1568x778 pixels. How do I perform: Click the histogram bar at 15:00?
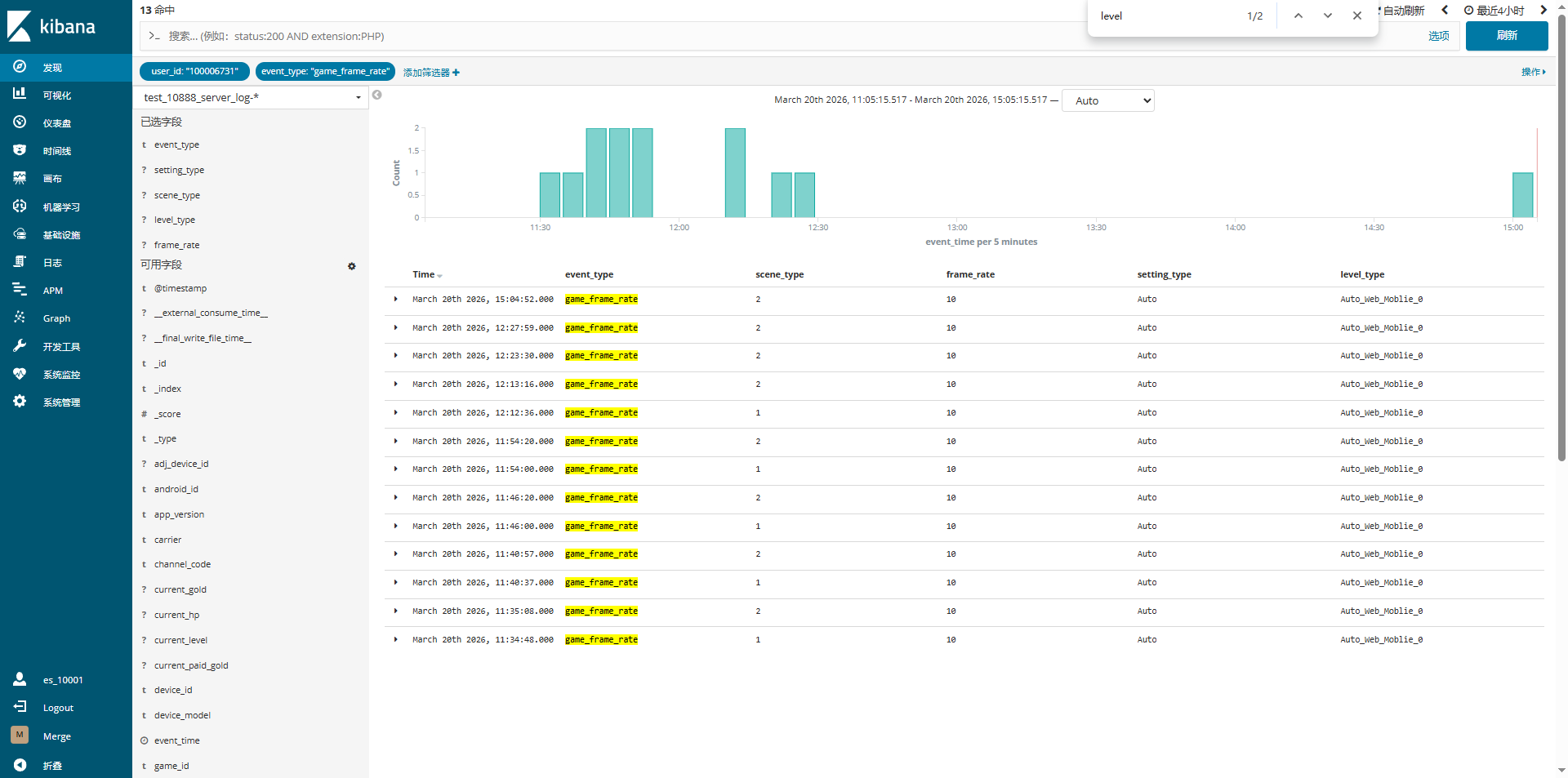1522,195
